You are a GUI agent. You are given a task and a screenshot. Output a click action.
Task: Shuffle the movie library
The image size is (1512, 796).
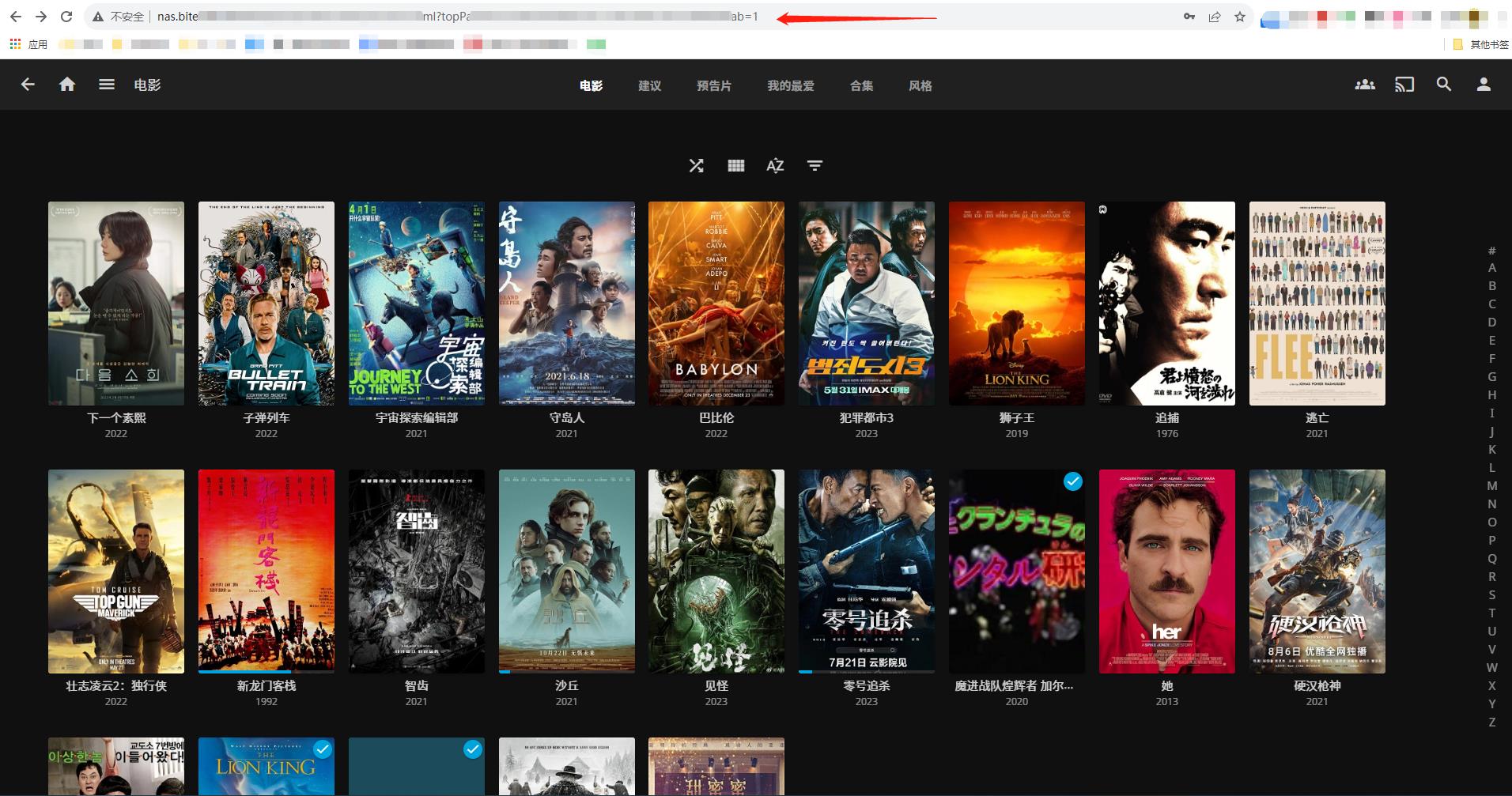coord(696,165)
